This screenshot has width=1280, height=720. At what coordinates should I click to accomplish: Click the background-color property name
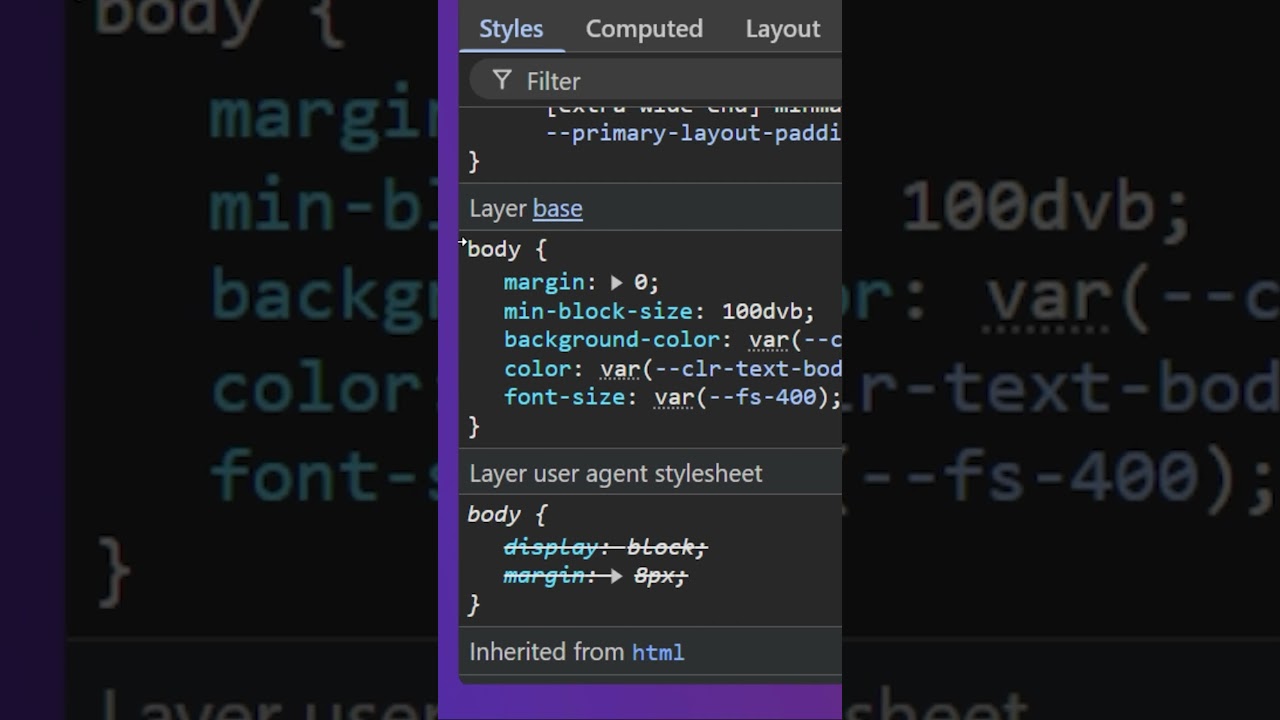coord(612,340)
